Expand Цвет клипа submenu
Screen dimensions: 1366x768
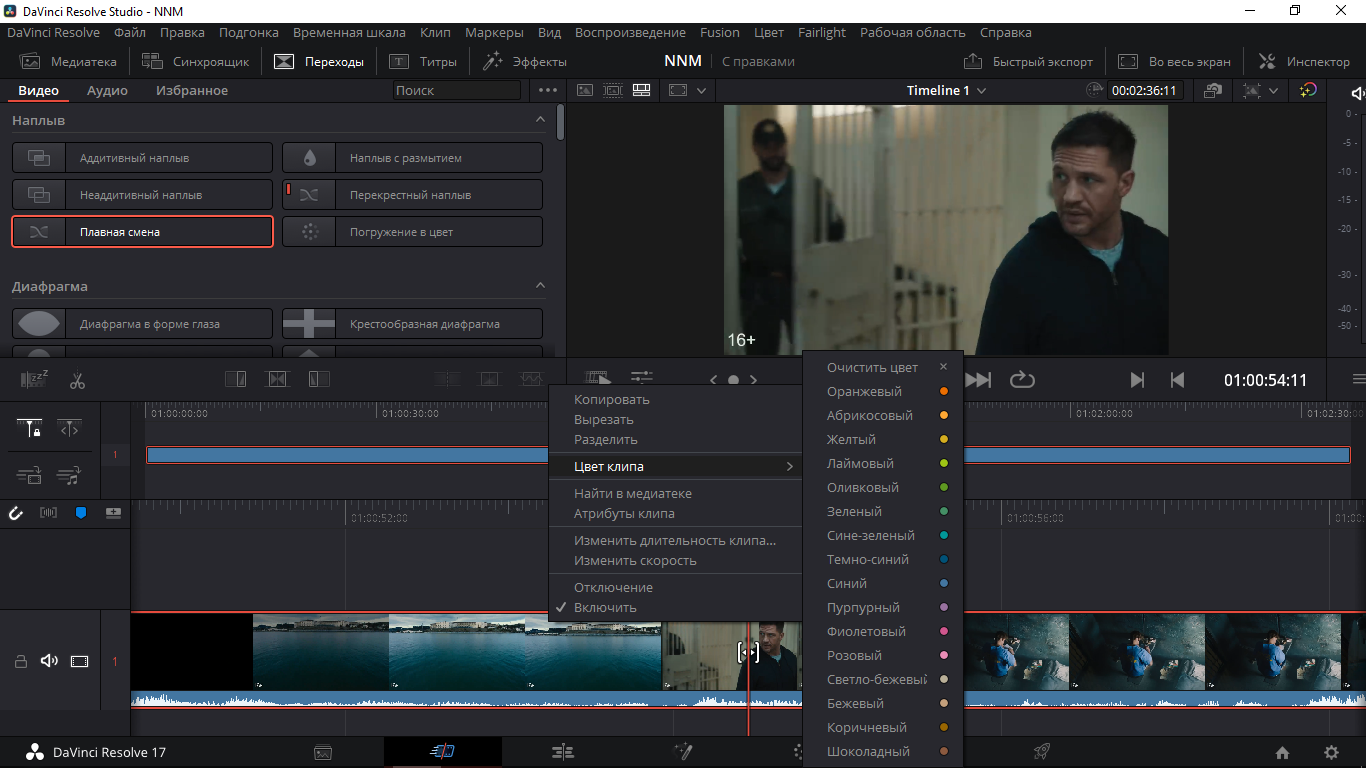(676, 467)
